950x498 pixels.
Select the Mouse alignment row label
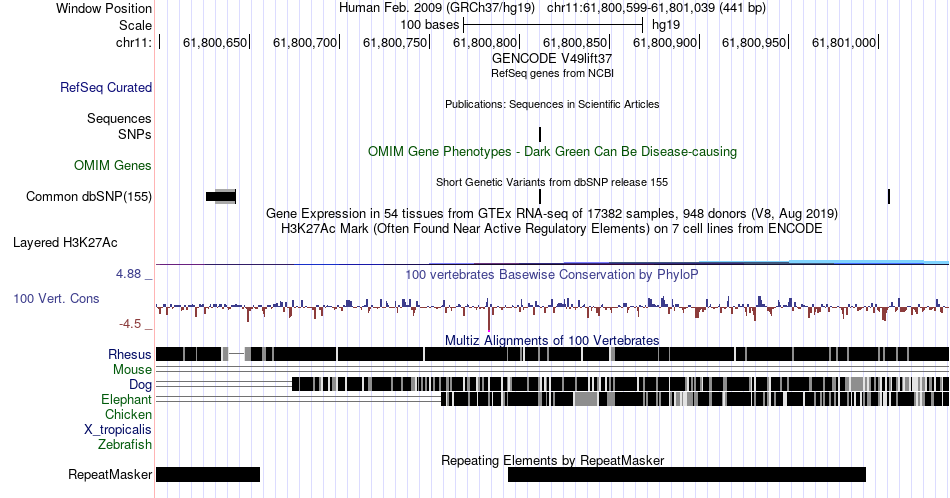(x=132, y=369)
